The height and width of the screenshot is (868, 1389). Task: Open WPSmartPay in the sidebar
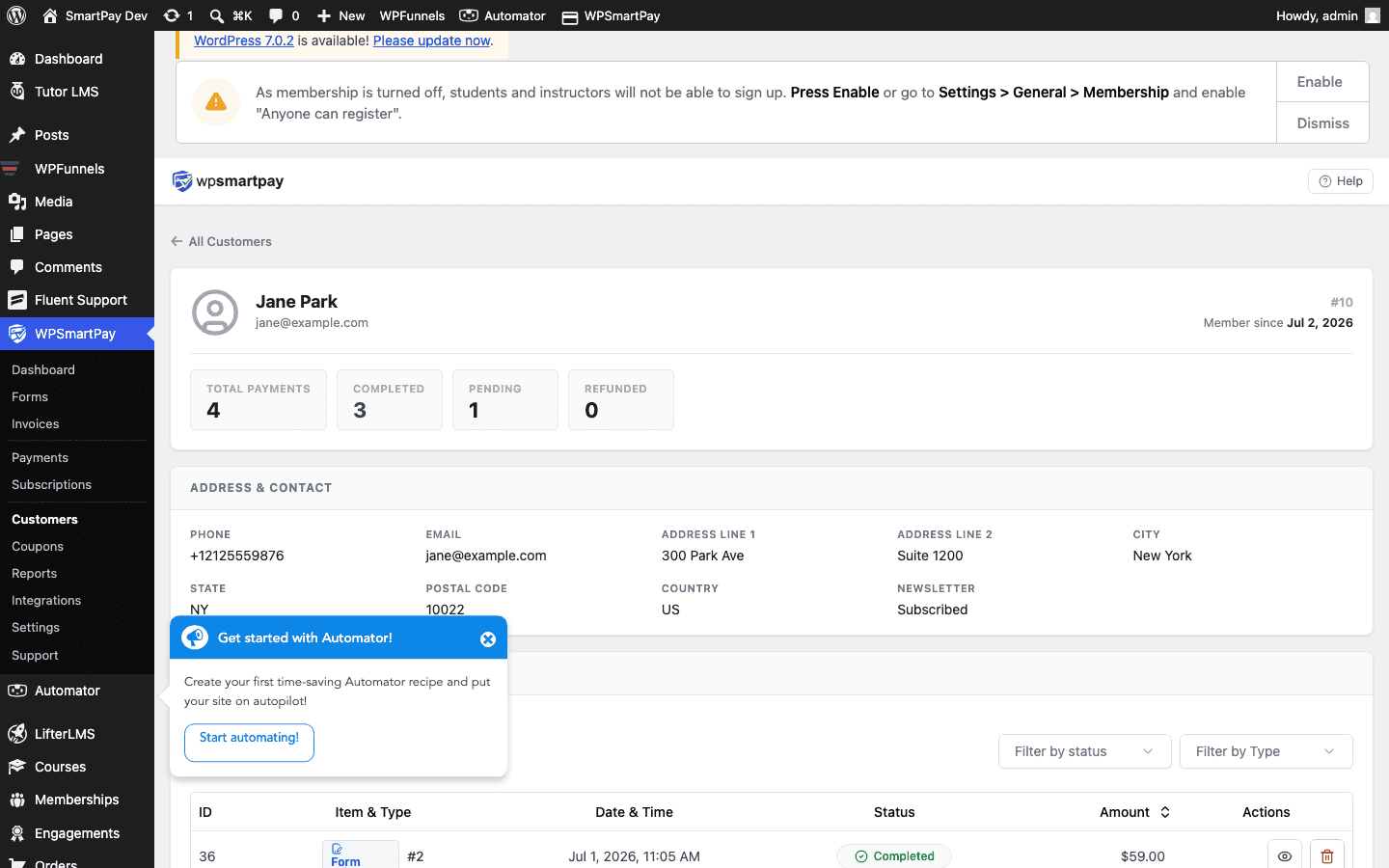tap(77, 334)
